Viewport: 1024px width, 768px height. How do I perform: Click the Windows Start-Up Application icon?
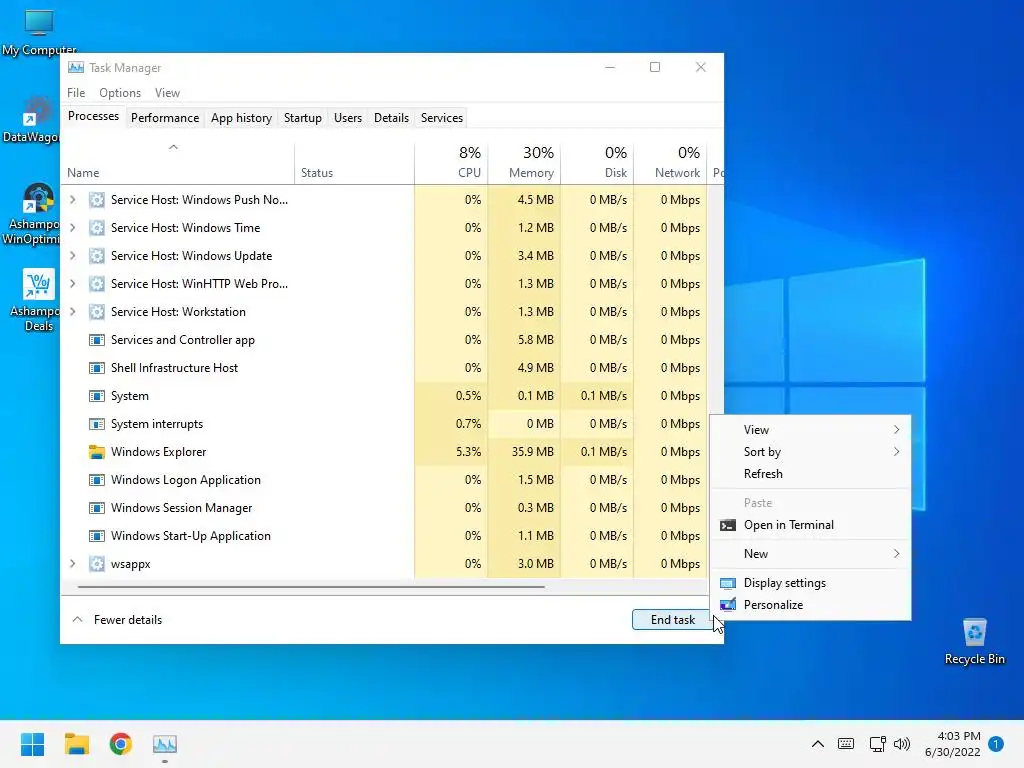pyautogui.click(x=97, y=536)
